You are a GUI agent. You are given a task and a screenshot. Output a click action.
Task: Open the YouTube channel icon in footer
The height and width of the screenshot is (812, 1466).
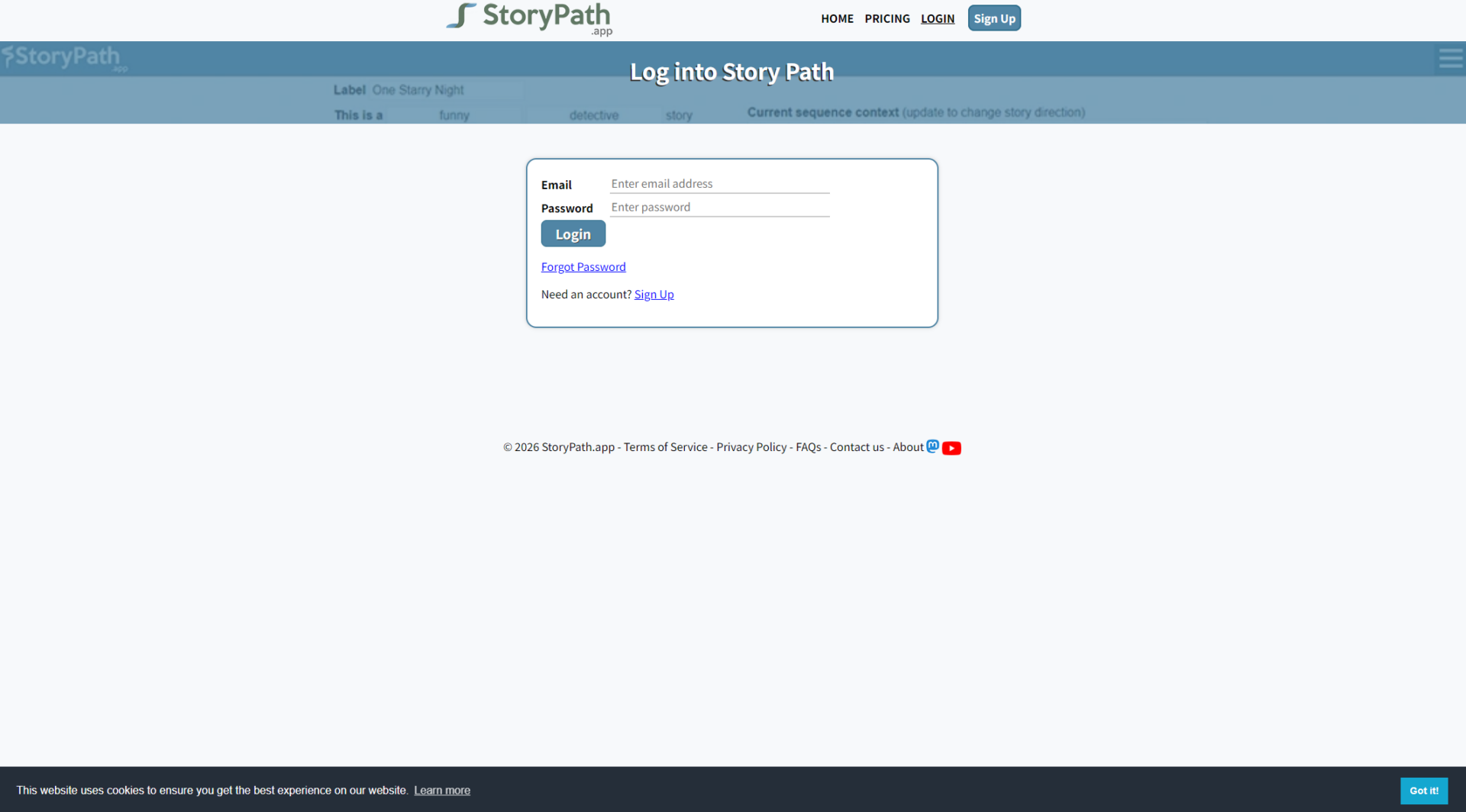pos(951,449)
